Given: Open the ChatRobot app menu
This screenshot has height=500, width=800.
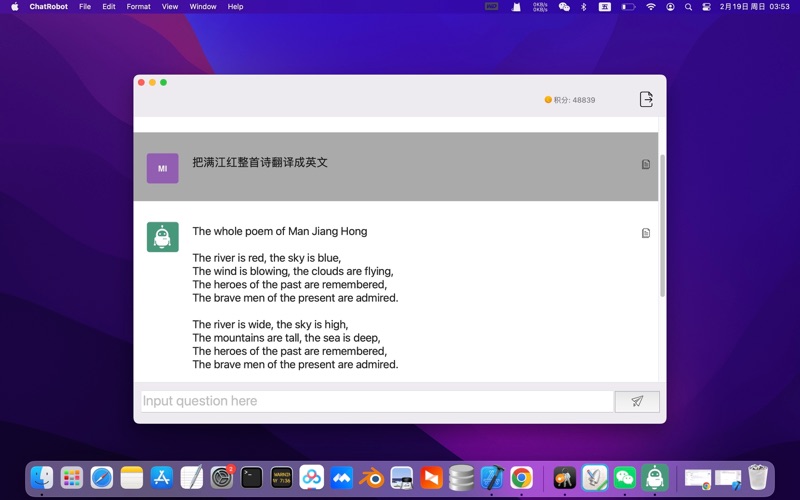Looking at the screenshot, I should click(x=48, y=7).
